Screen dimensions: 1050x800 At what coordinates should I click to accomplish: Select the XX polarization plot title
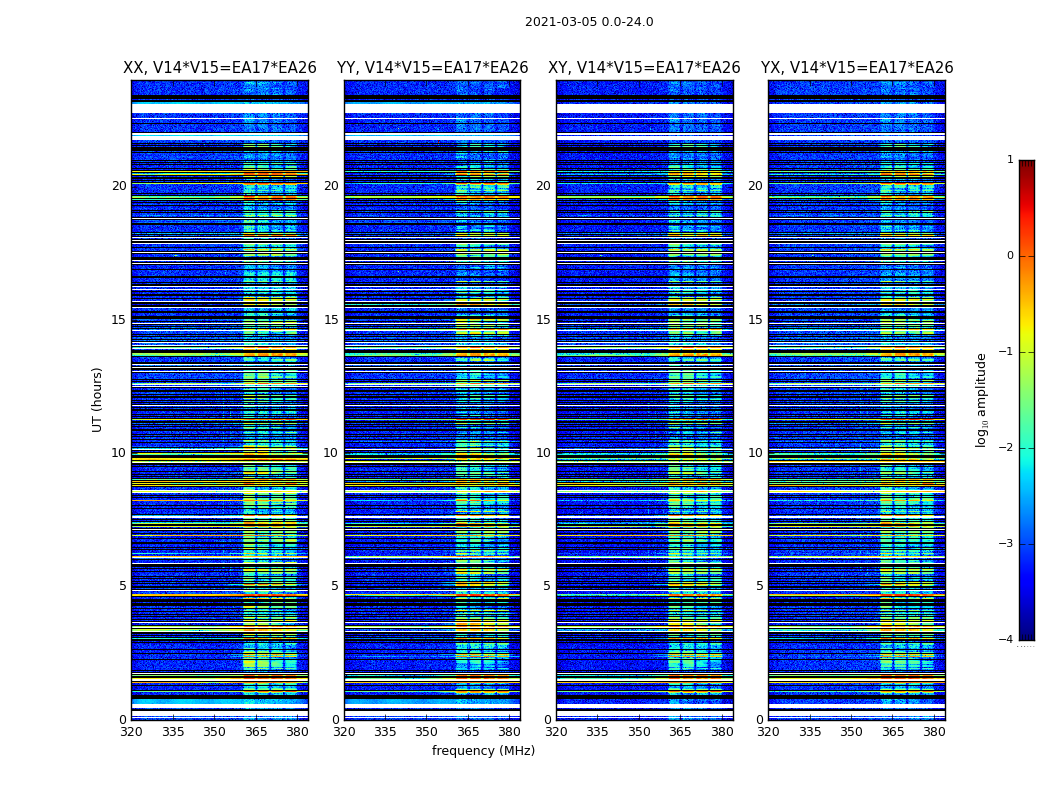pyautogui.click(x=220, y=68)
